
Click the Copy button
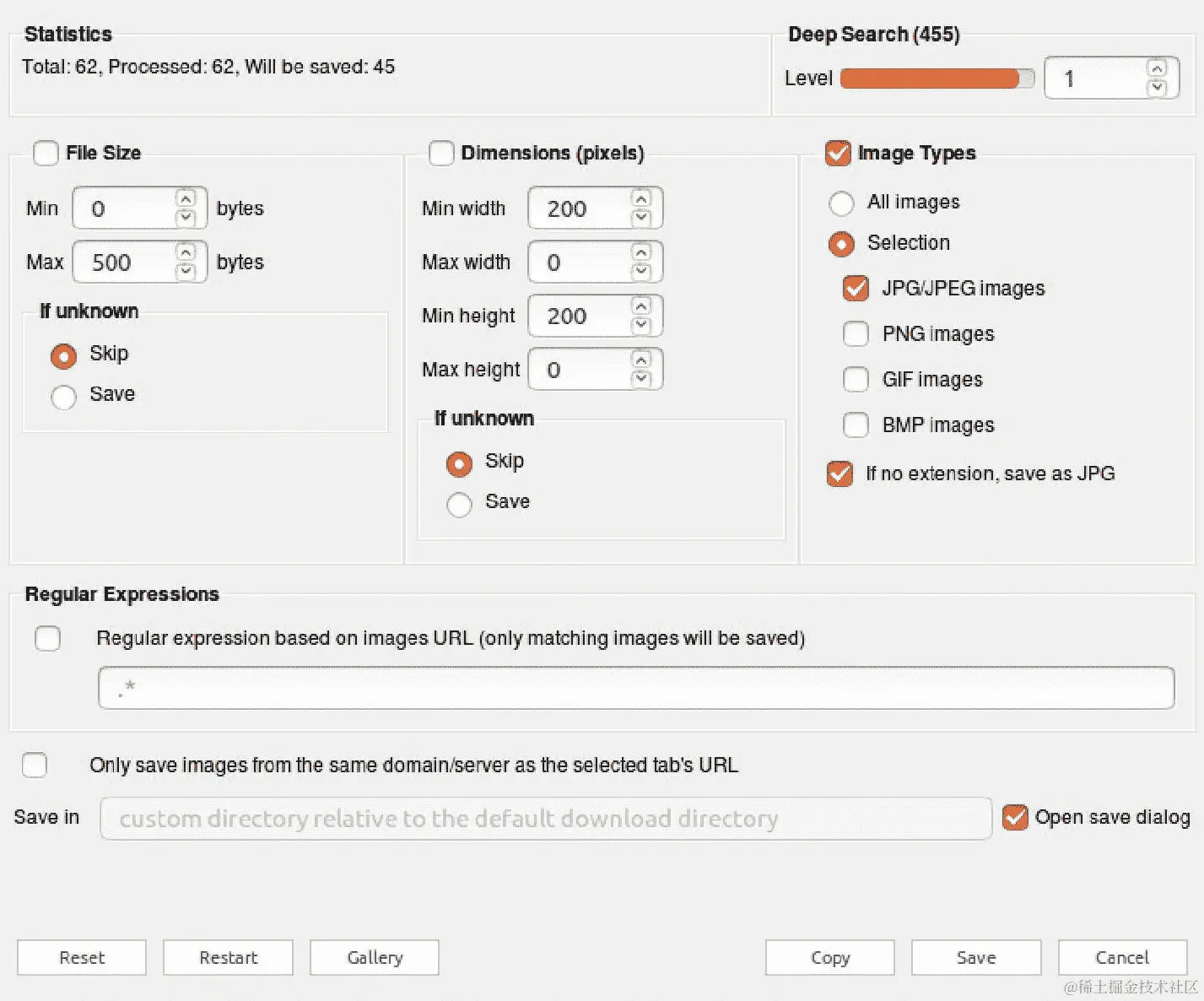click(x=830, y=958)
